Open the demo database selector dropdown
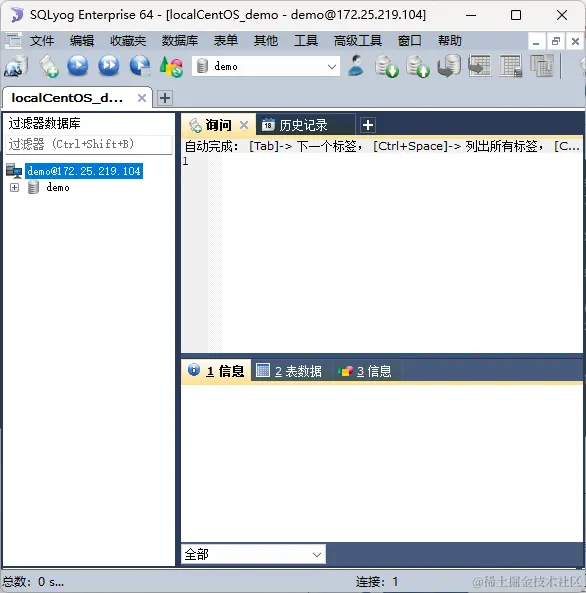The image size is (586, 593). (331, 67)
